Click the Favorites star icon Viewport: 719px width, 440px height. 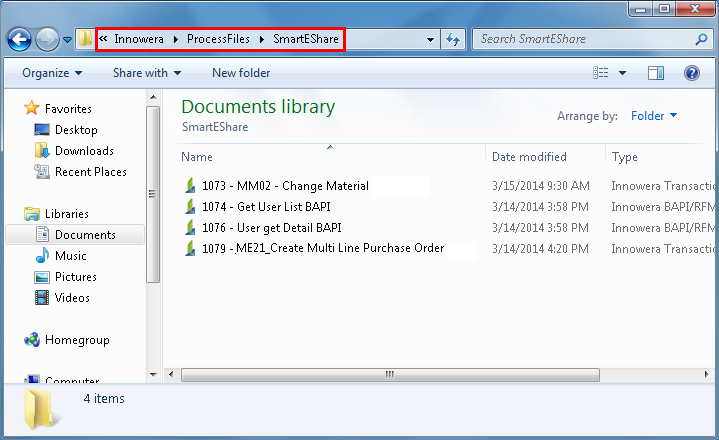(32, 109)
